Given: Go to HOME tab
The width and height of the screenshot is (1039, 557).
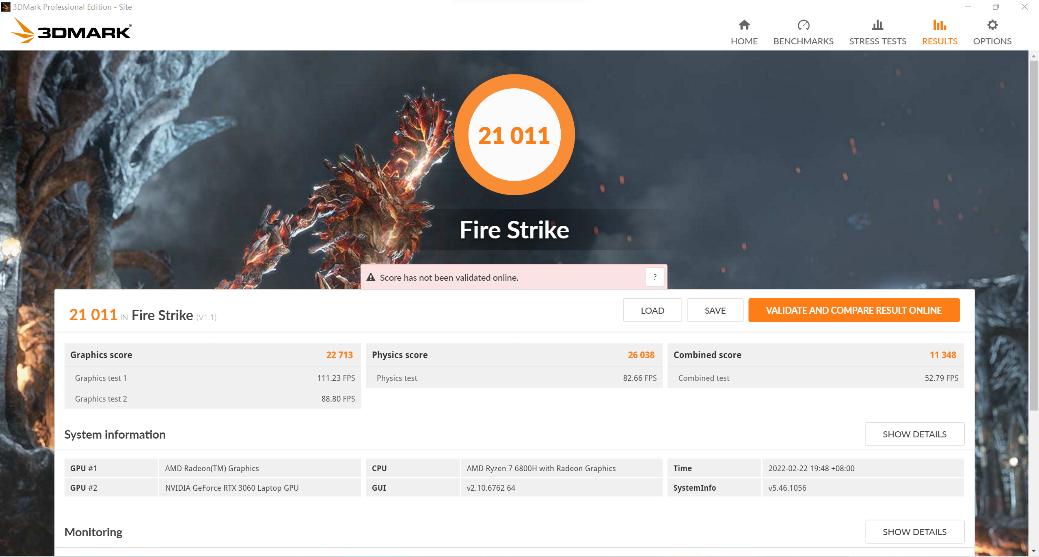Looking at the screenshot, I should [744, 41].
